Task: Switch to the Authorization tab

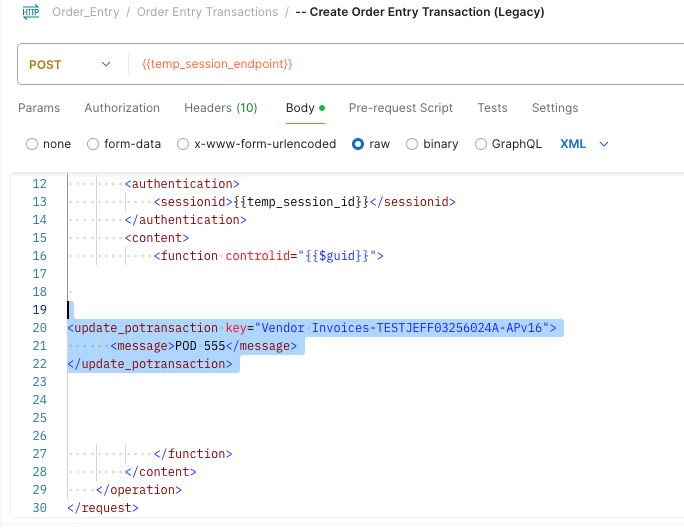Action: (122, 108)
